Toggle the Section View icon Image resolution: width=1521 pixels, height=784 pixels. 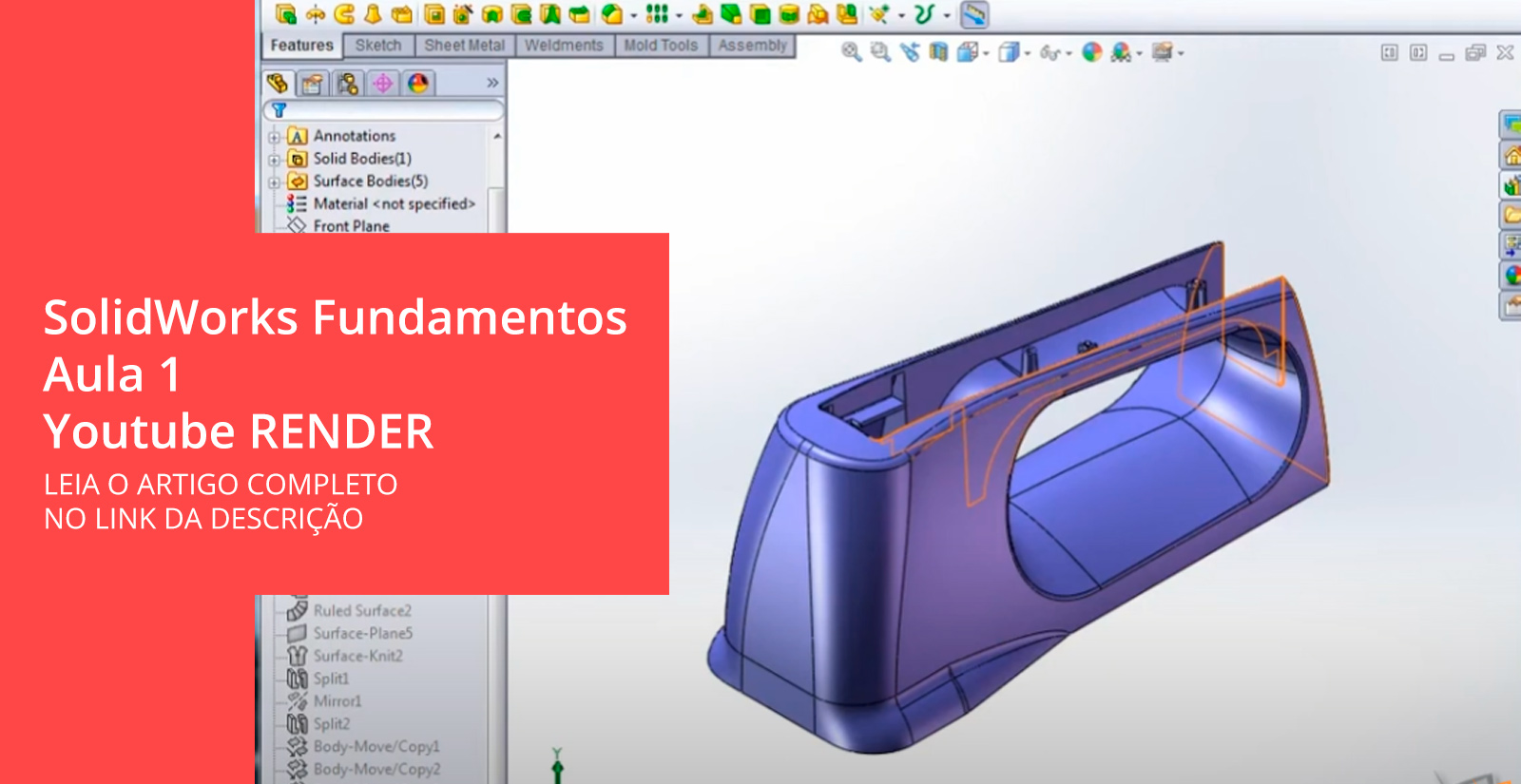(938, 52)
